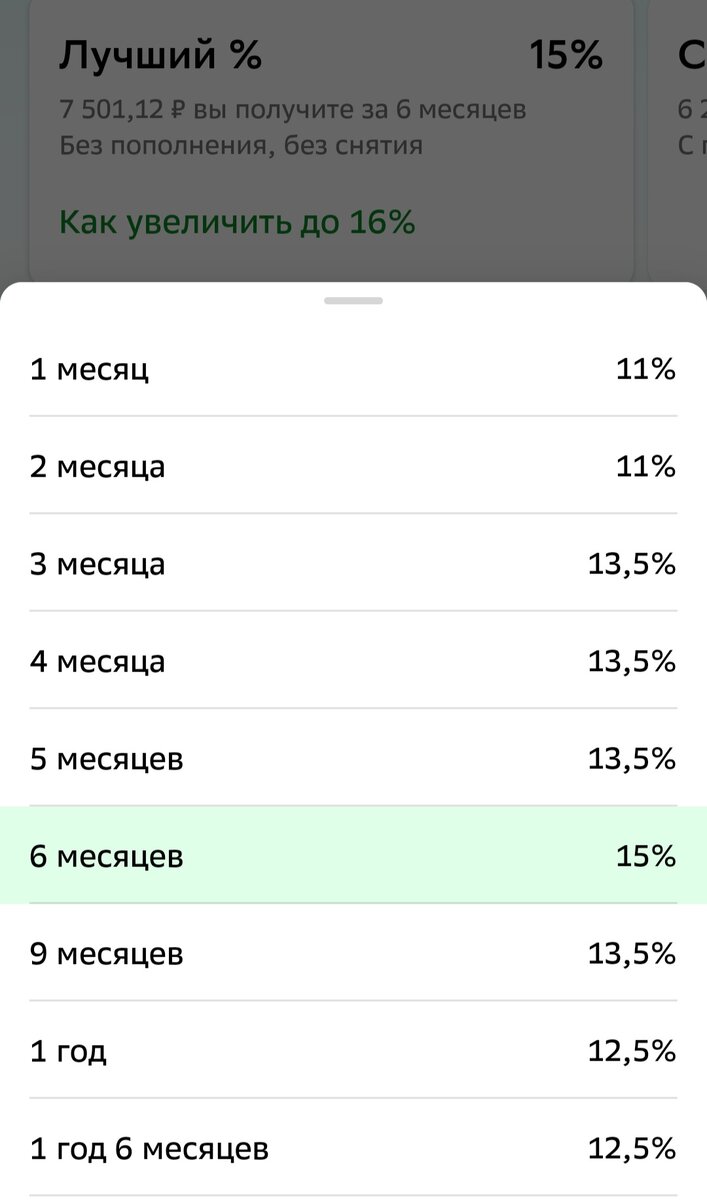Tap the 11% rate beside 1 месяц

point(647,369)
